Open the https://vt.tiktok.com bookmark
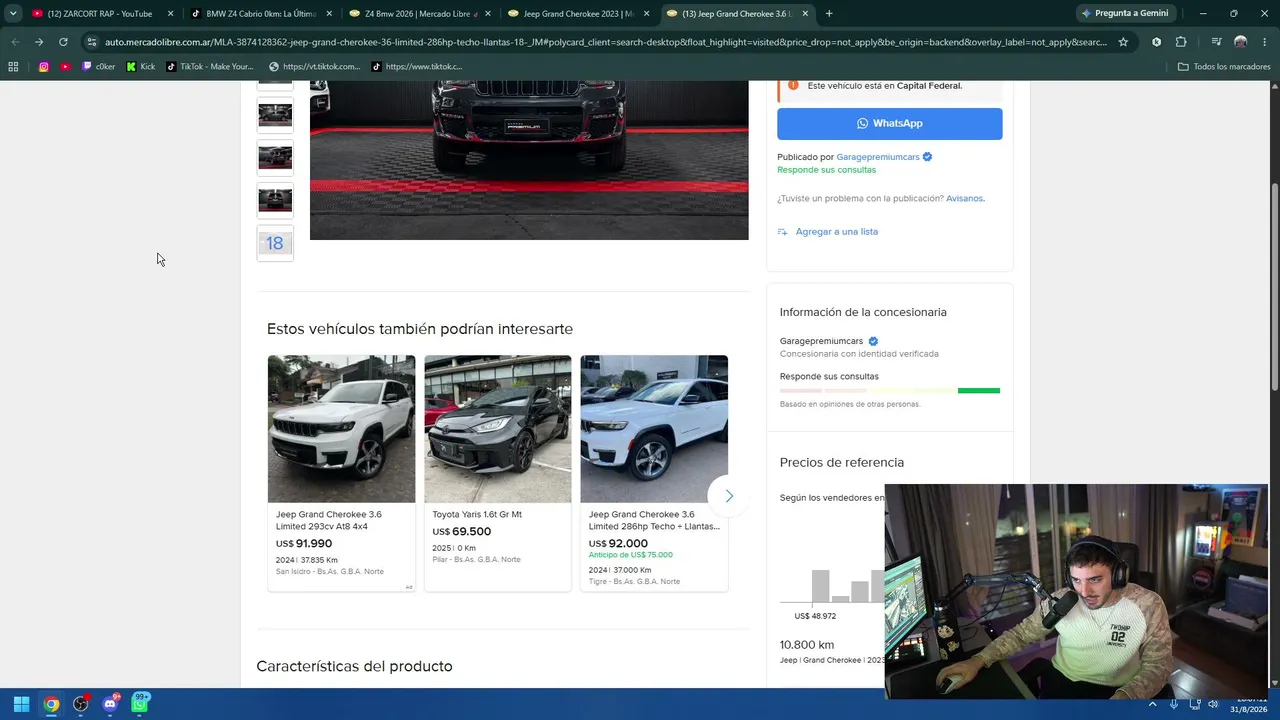 pyautogui.click(x=315, y=67)
